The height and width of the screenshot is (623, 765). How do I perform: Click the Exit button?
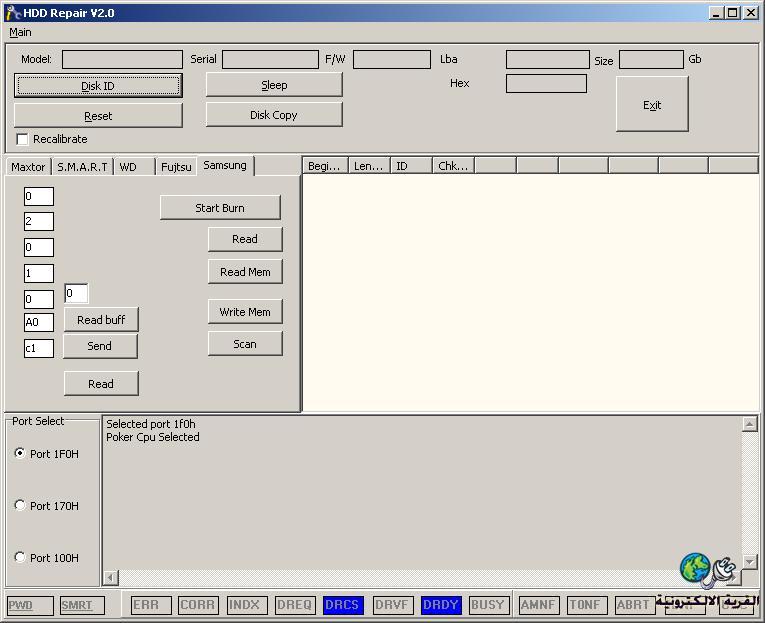652,104
